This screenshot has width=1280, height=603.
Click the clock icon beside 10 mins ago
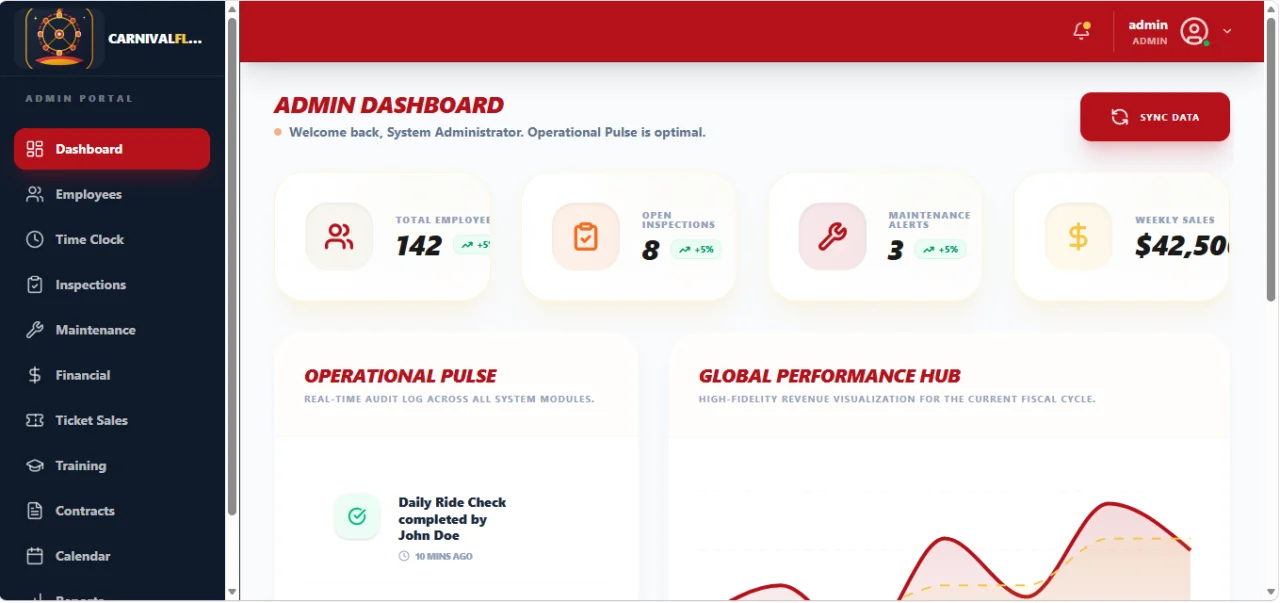(x=404, y=556)
